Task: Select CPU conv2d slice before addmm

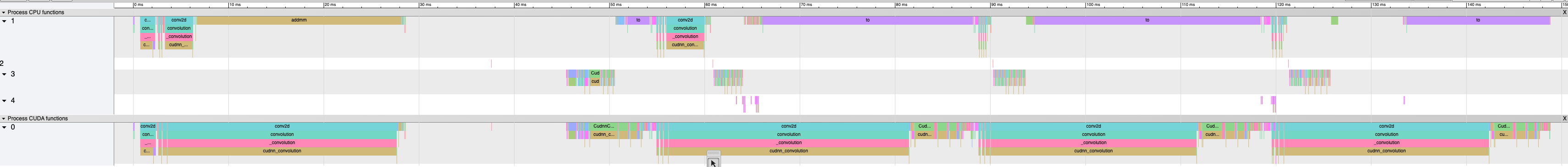Action: pyautogui.click(x=179, y=20)
